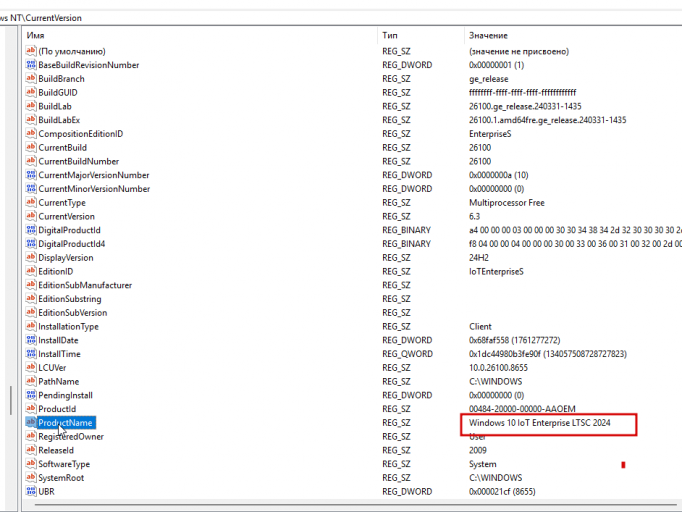Click the string icon next to SystemRoot
682x512 pixels.
[x=30, y=478]
